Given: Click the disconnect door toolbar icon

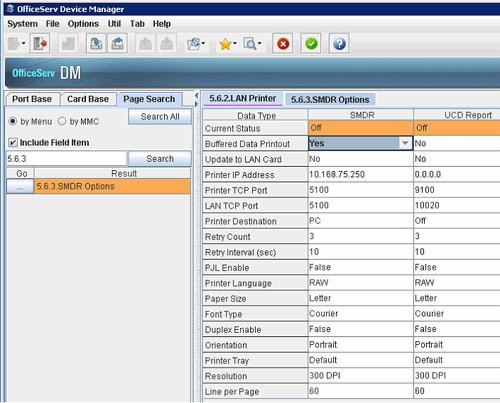Looking at the screenshot, I should [x=40, y=43].
